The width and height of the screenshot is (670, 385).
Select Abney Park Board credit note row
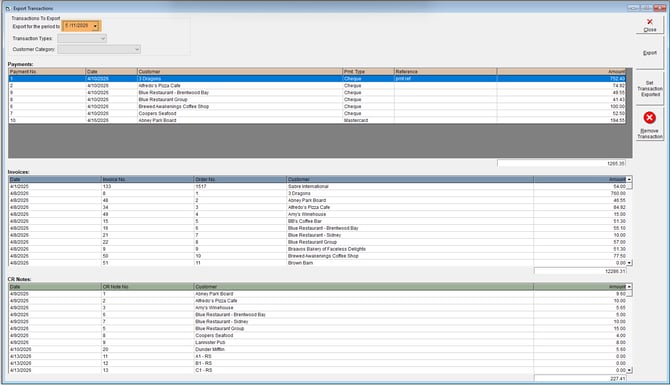tap(317, 294)
